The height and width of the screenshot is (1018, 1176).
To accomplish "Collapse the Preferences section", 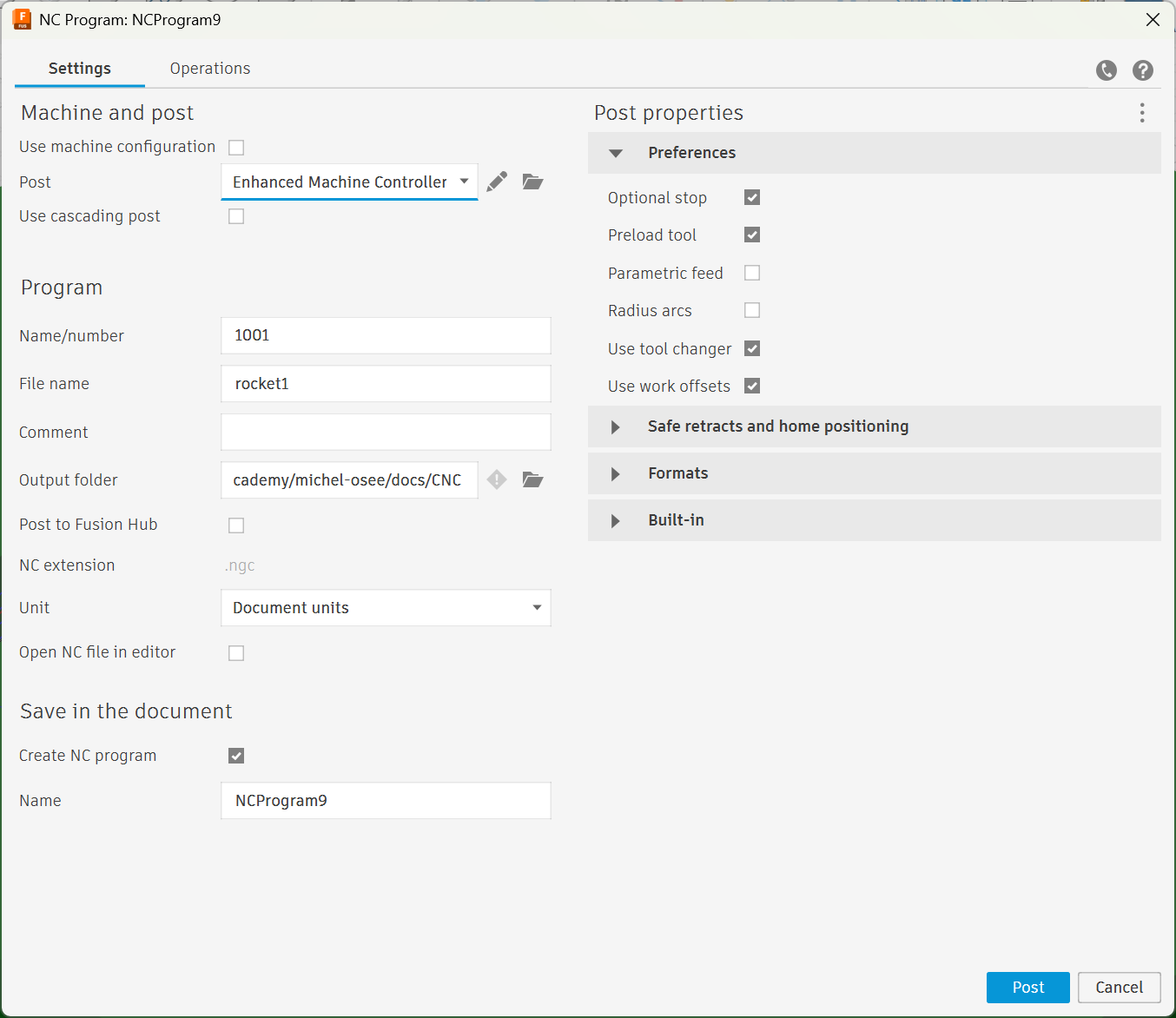I will [616, 153].
